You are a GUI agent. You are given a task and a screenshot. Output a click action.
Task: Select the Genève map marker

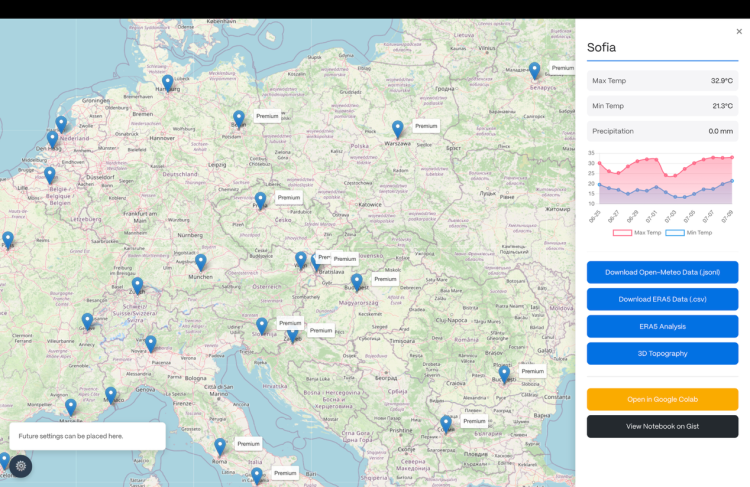[x=87, y=322]
